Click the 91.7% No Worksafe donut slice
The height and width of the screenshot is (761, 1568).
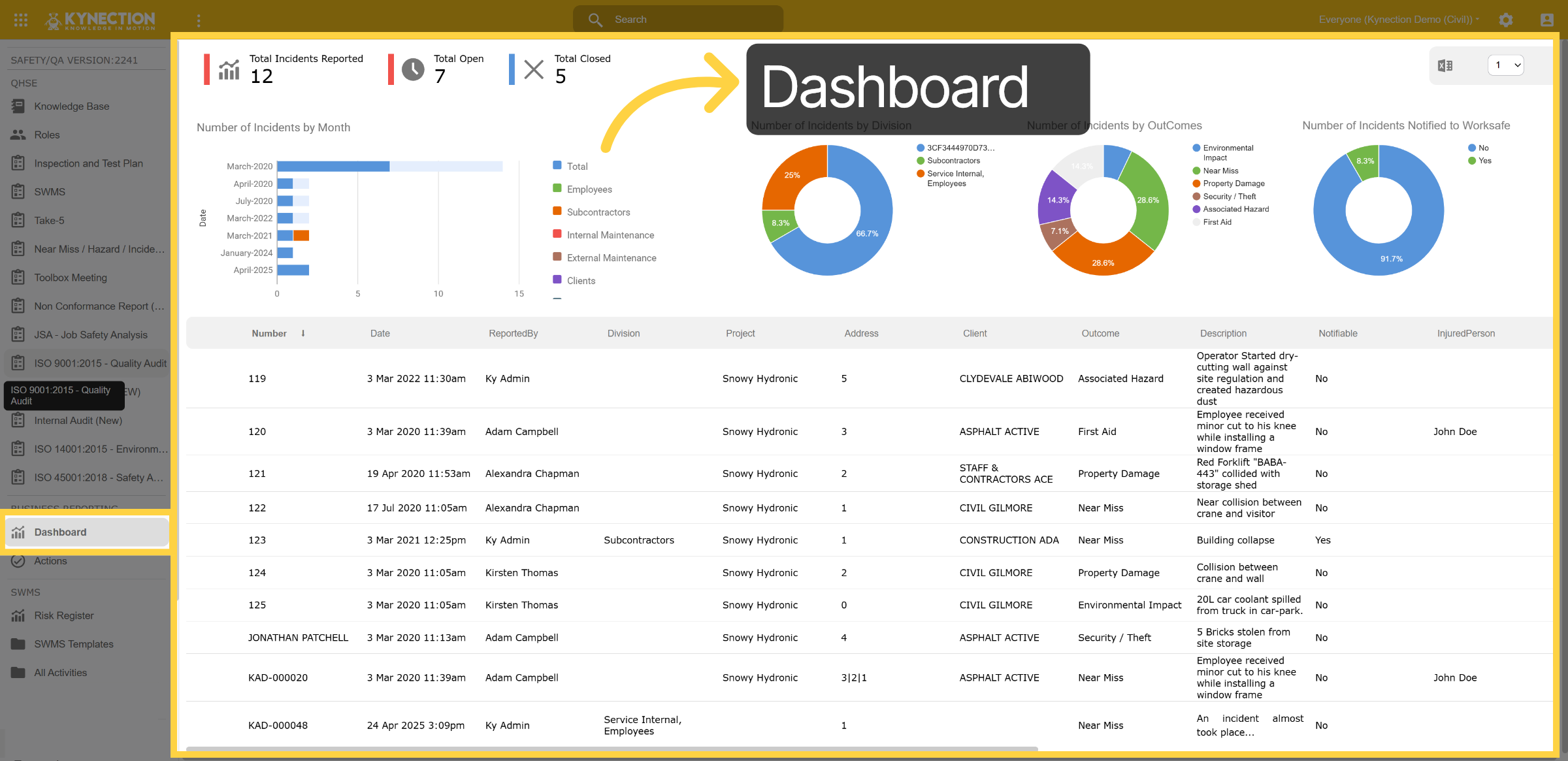click(1392, 259)
